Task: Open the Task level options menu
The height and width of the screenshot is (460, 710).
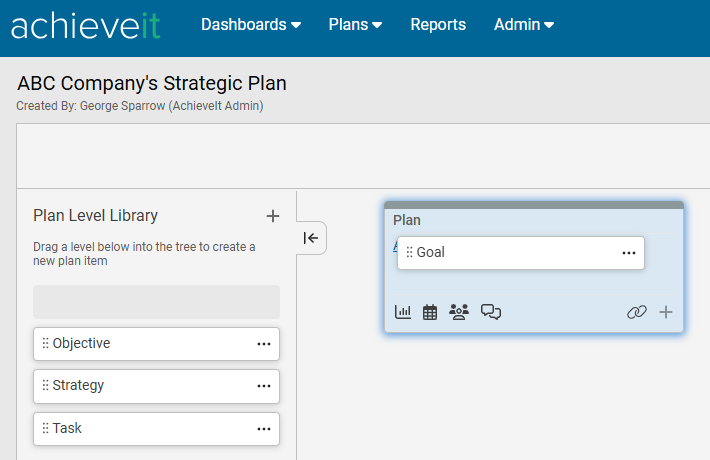Action: [x=264, y=429]
